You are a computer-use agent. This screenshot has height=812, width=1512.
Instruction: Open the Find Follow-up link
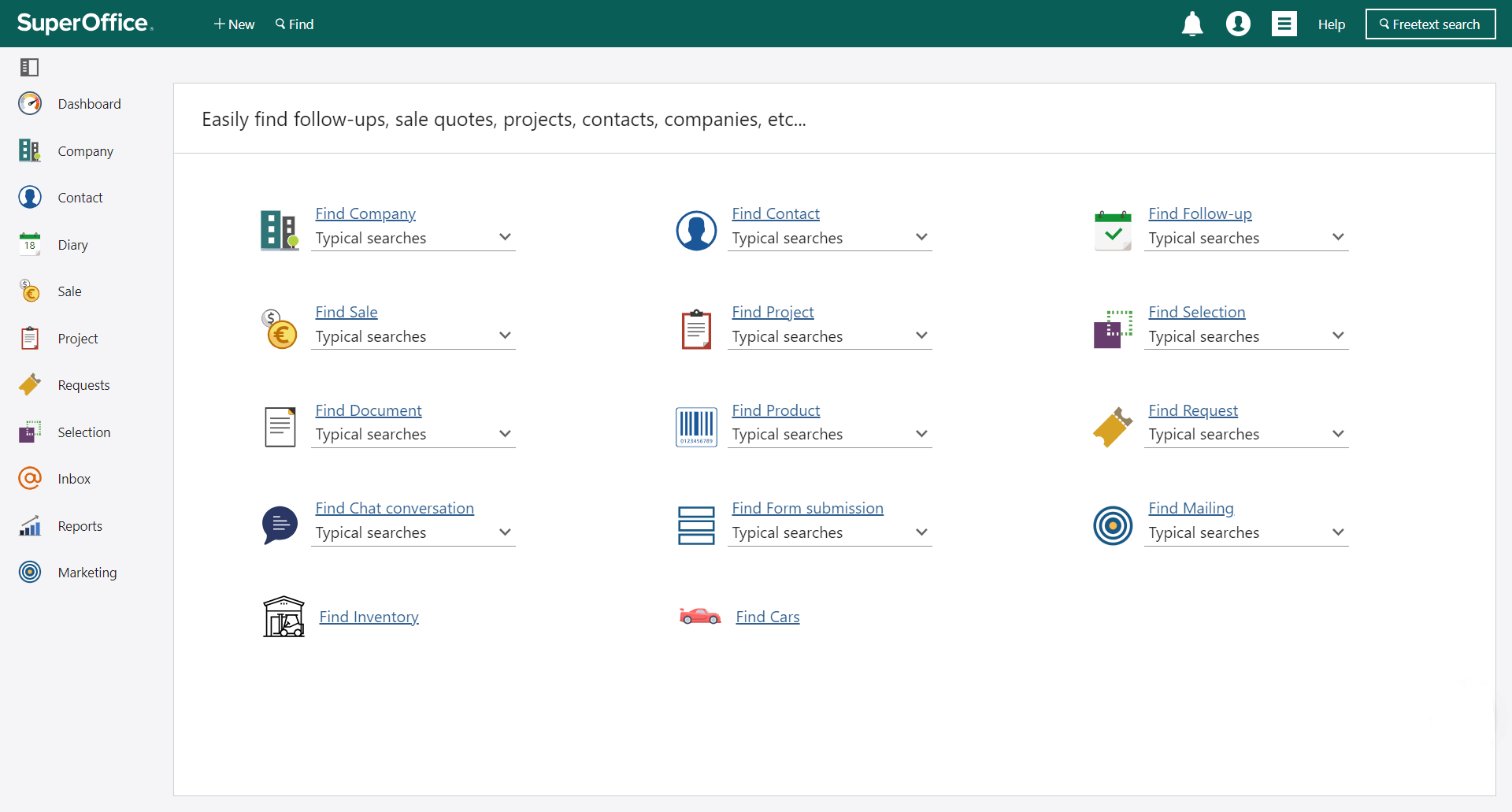point(1200,213)
